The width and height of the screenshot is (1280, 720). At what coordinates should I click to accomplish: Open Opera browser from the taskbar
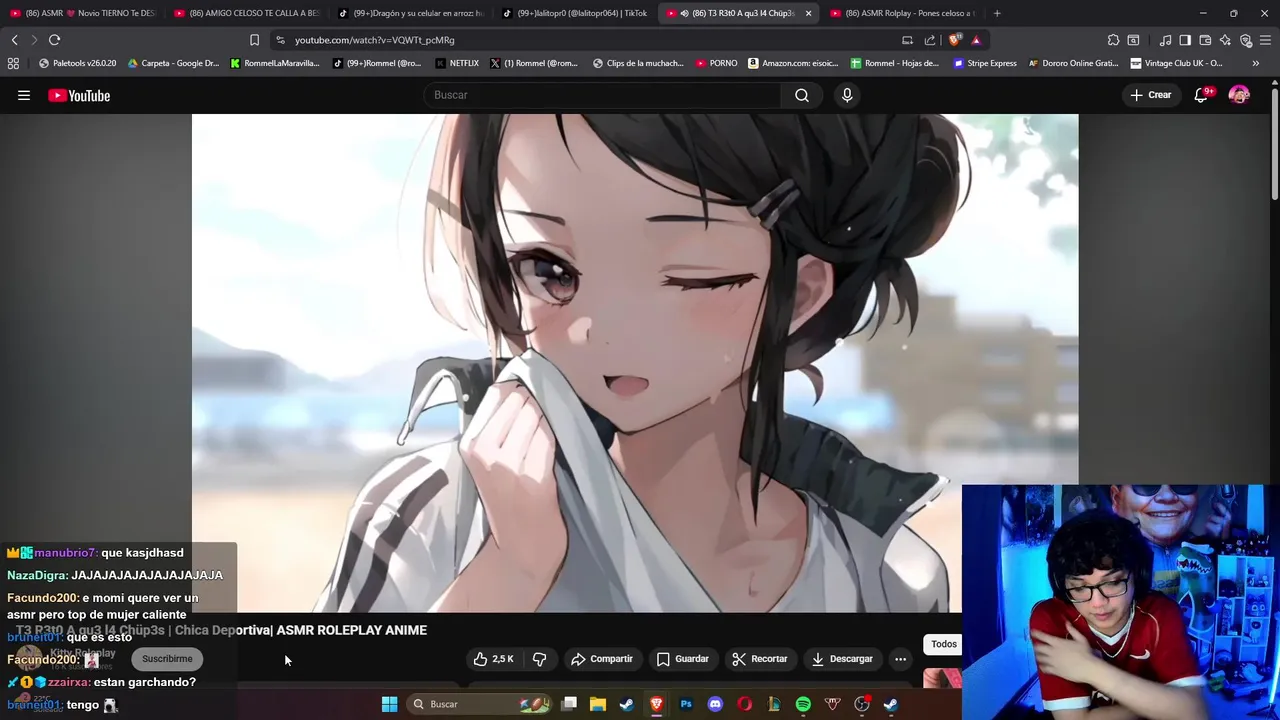point(744,704)
